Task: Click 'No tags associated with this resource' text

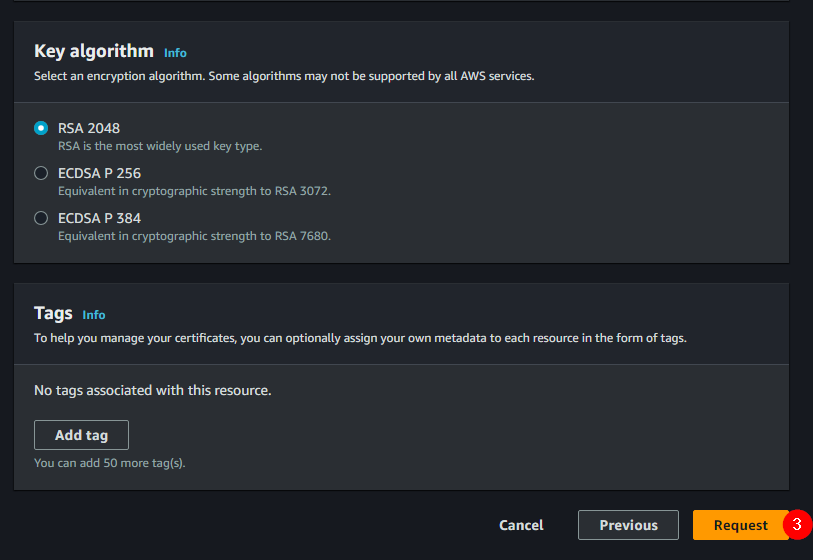Action: [x=152, y=390]
